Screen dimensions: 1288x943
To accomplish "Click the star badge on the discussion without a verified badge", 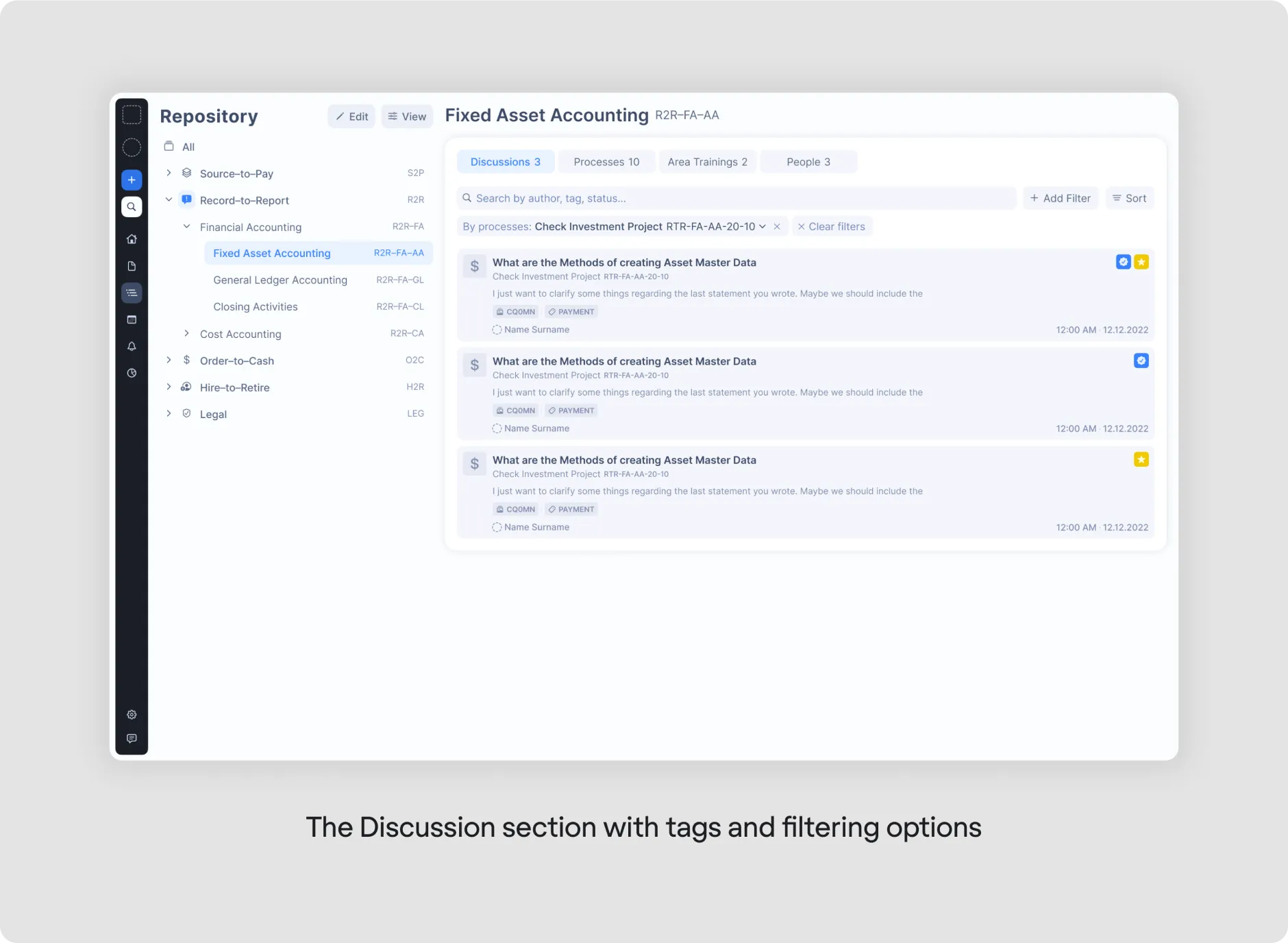I will 1141,459.
